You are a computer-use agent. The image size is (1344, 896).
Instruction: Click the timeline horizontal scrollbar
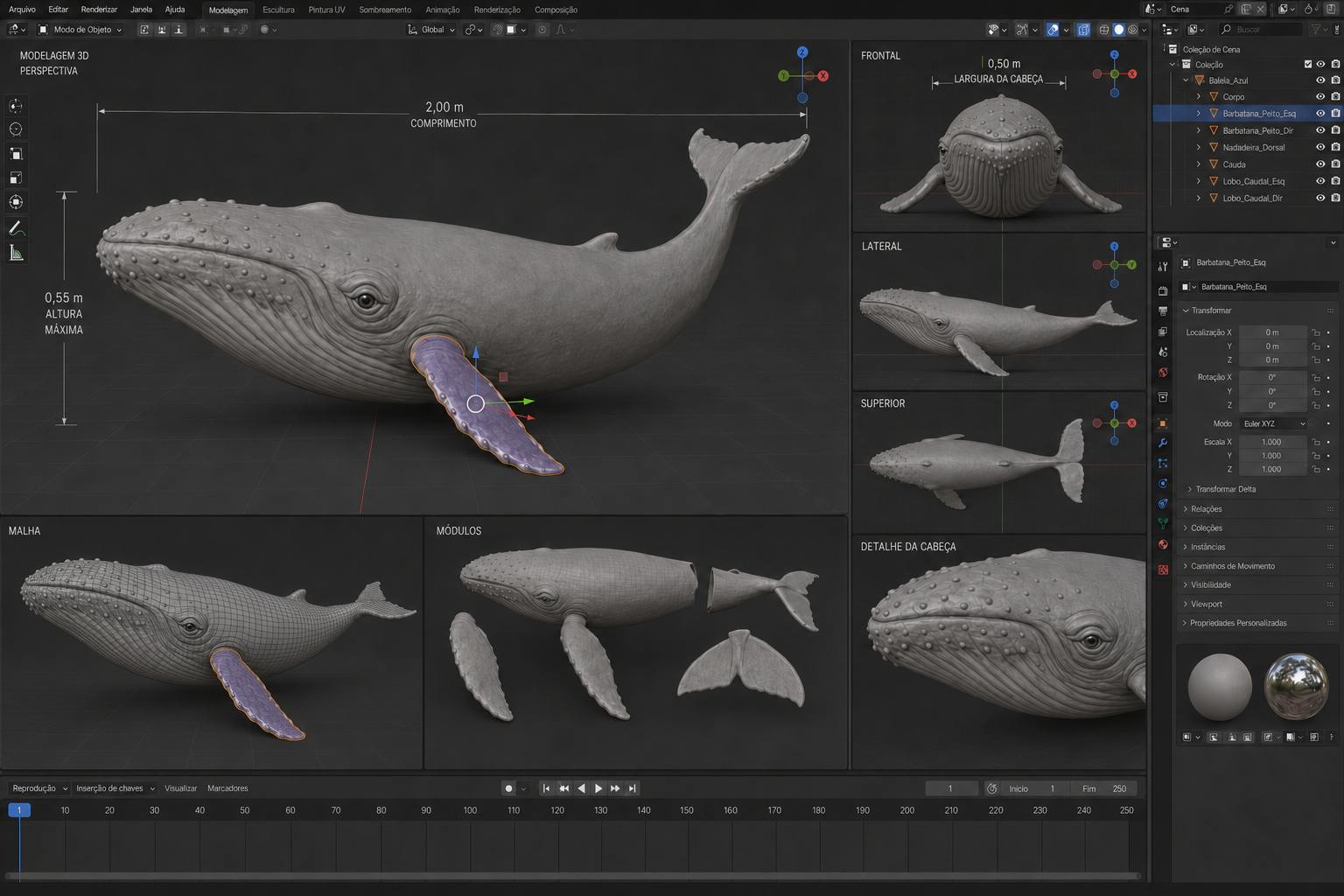573,875
